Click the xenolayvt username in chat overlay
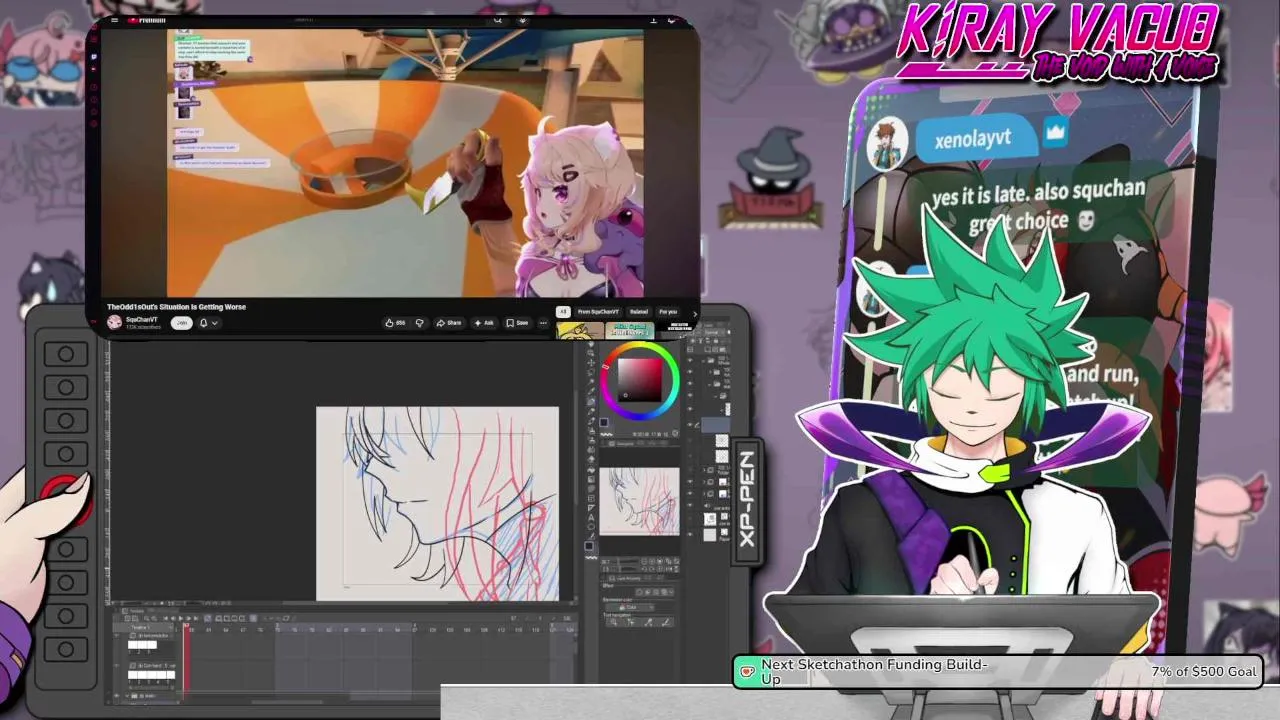 [973, 138]
